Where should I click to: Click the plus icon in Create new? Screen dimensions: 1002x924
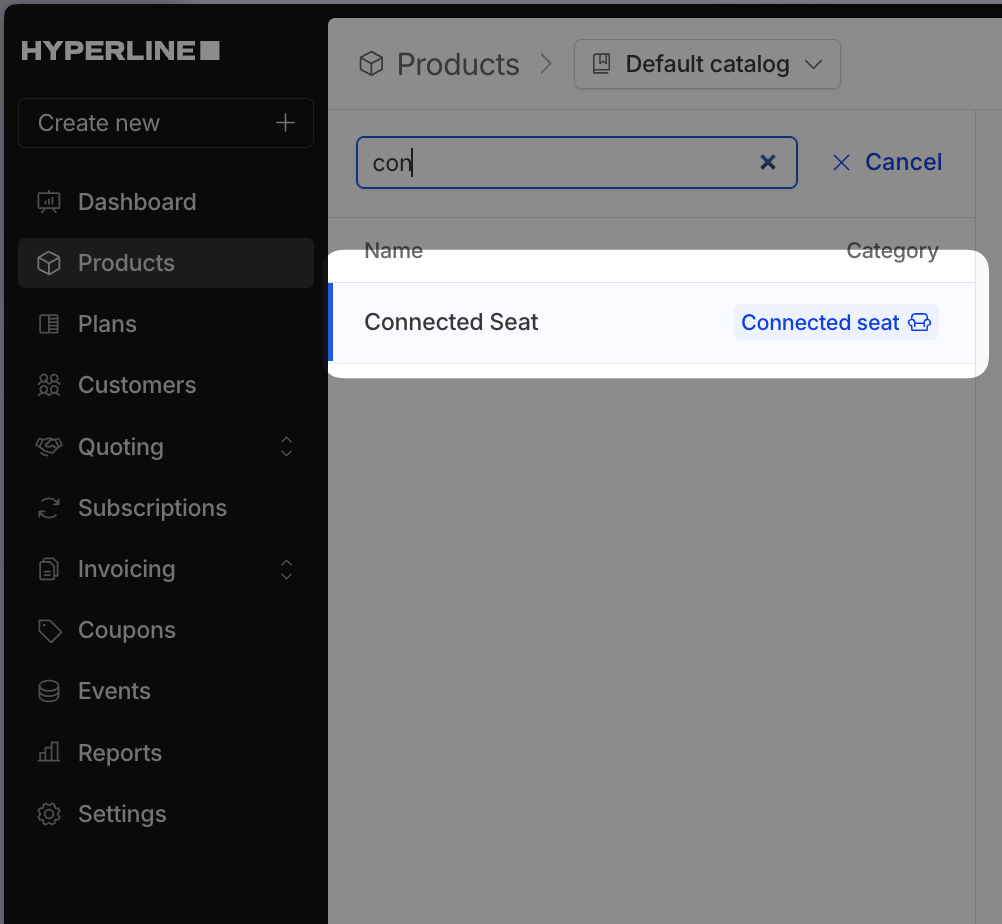point(285,123)
